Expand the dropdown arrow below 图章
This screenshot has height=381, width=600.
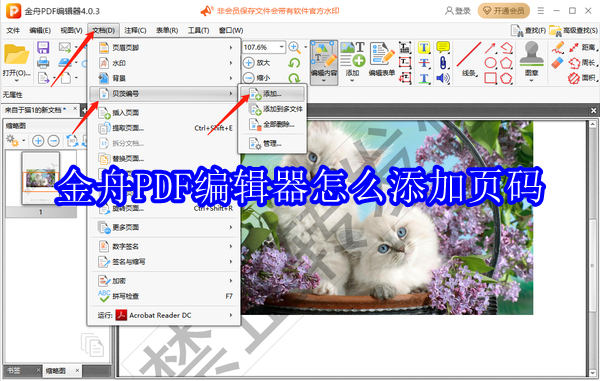[x=532, y=80]
